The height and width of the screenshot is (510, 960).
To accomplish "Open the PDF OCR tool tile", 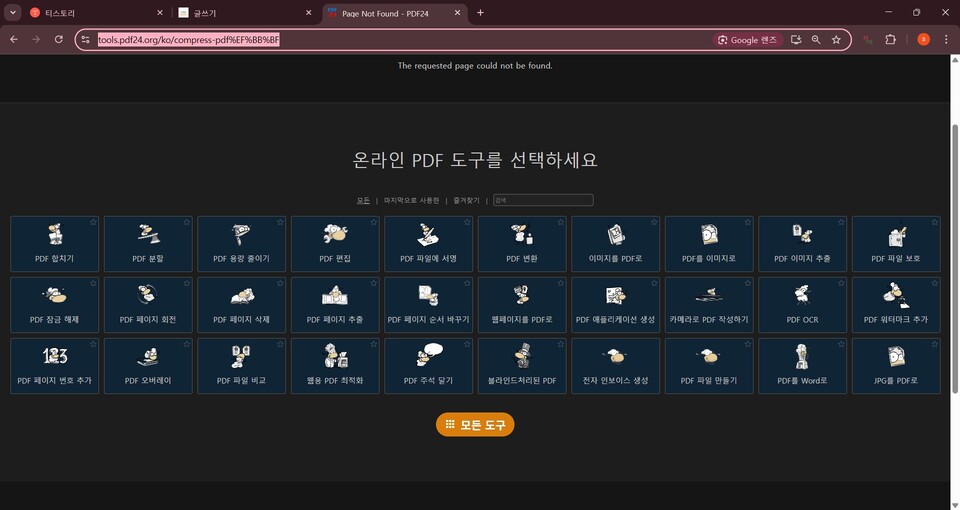I will tap(803, 305).
